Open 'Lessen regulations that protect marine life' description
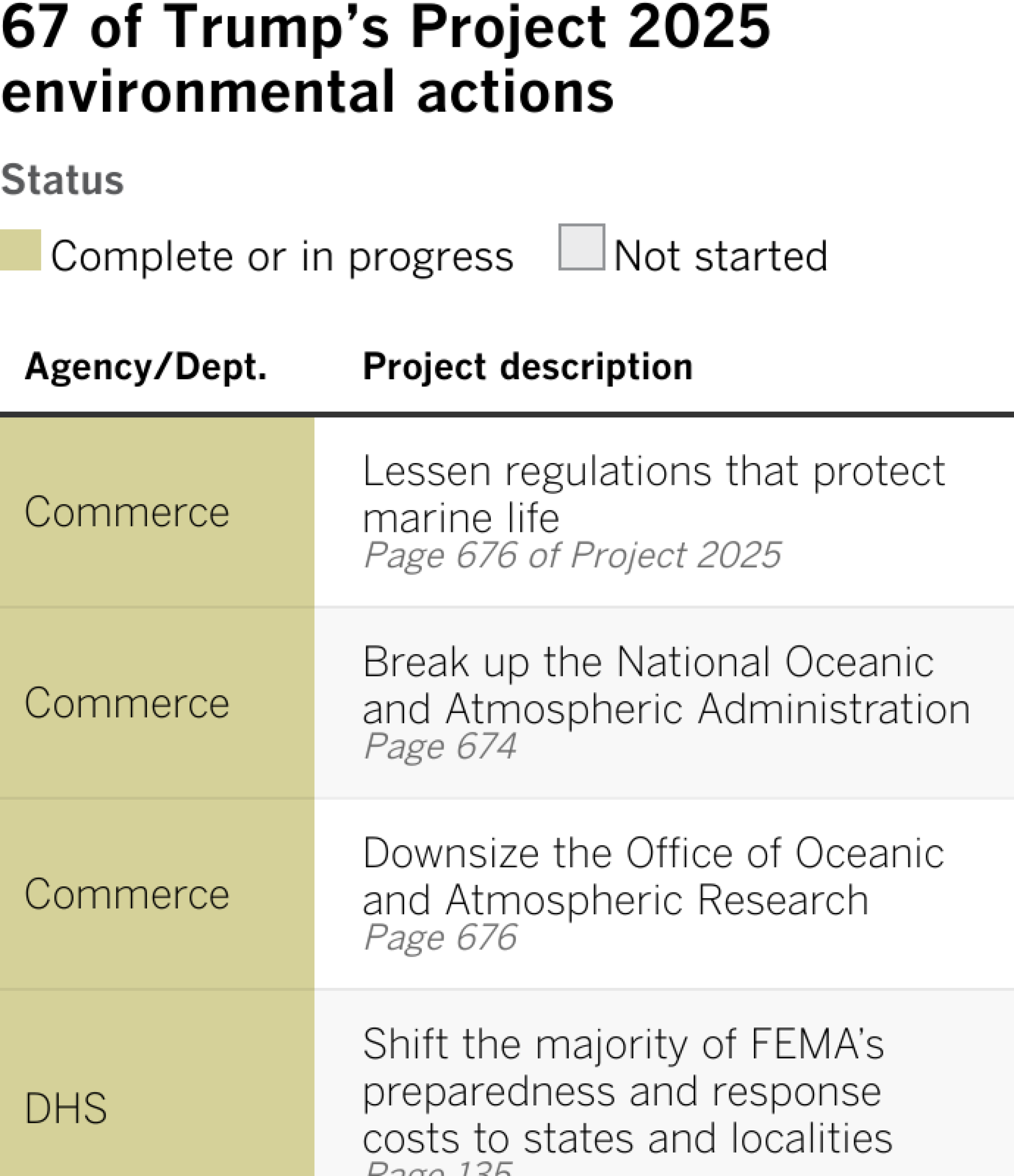This screenshot has width=1014, height=1176. 654,494
